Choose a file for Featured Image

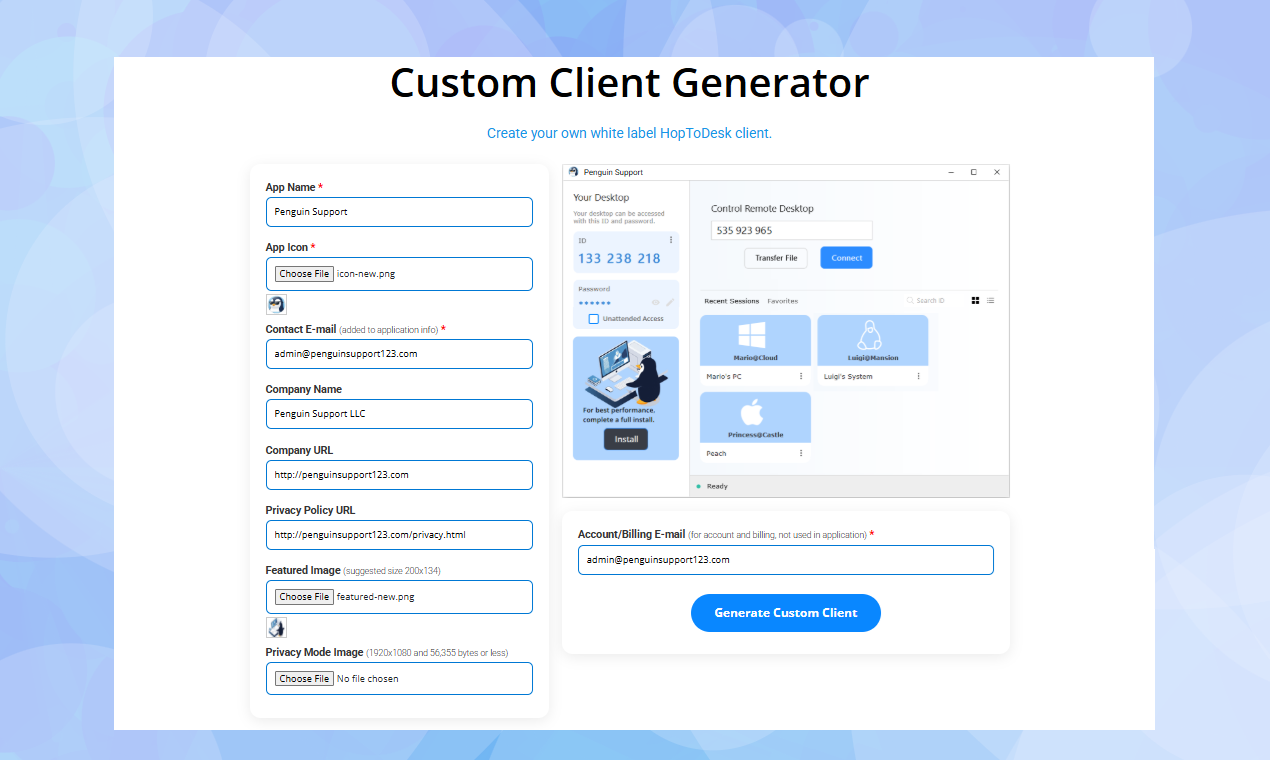pyautogui.click(x=304, y=597)
